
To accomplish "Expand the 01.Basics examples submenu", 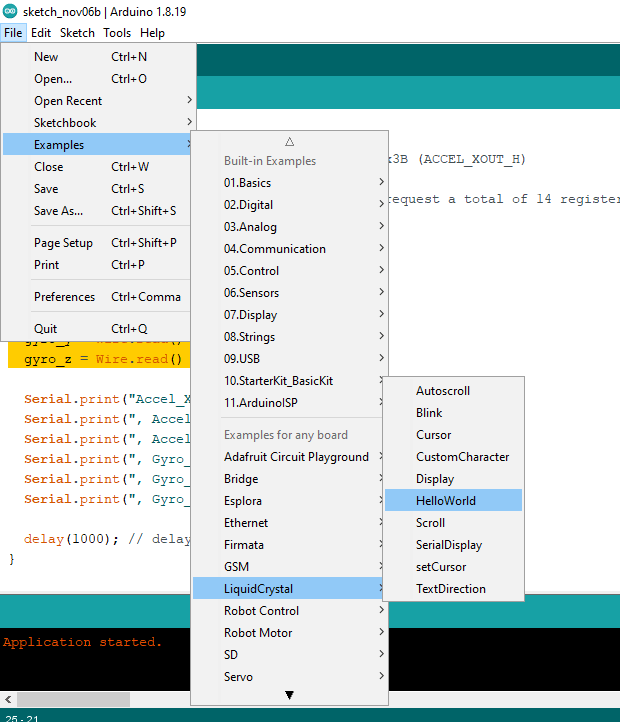I will click(x=289, y=183).
